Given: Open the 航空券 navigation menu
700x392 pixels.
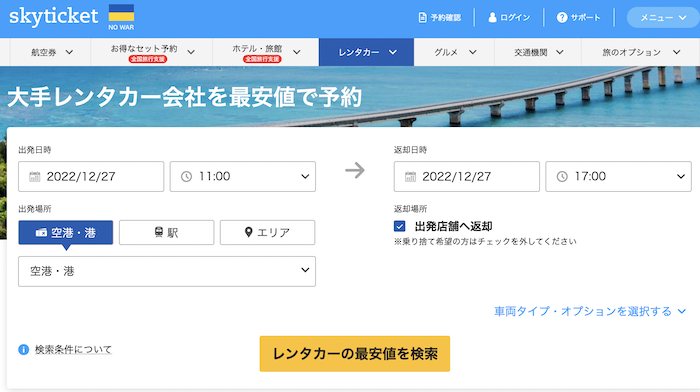Looking at the screenshot, I should point(50,52).
